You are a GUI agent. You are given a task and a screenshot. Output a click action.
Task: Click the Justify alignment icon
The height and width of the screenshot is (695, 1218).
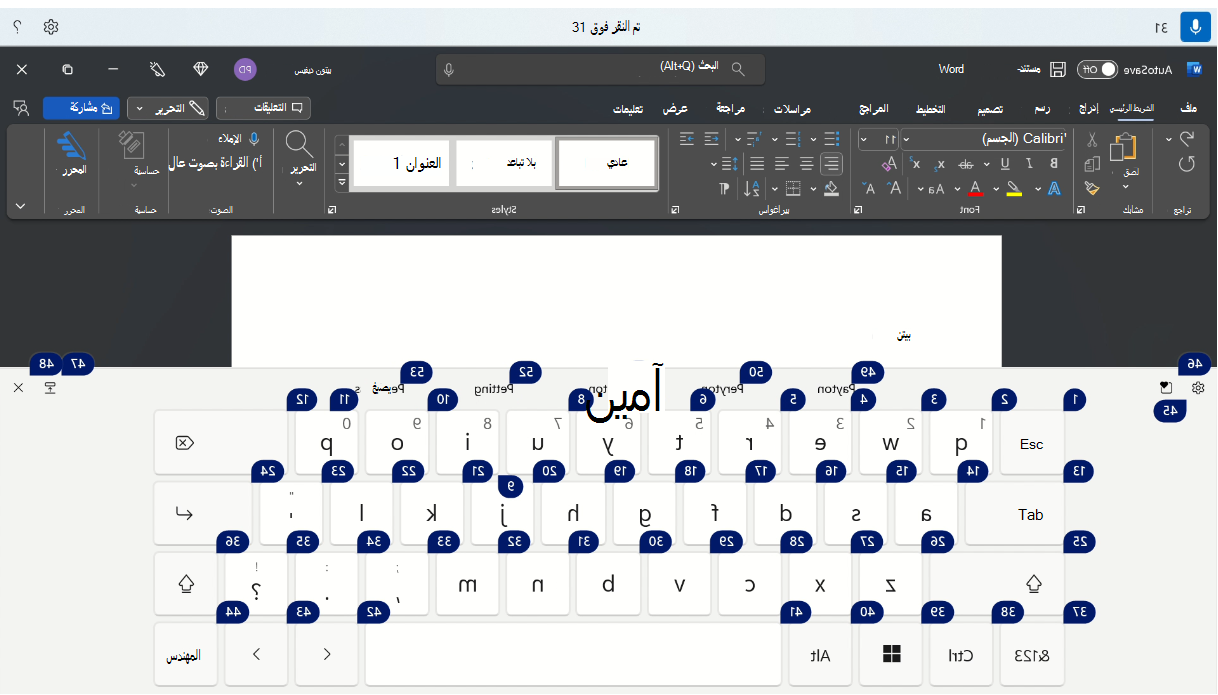pyautogui.click(x=757, y=164)
